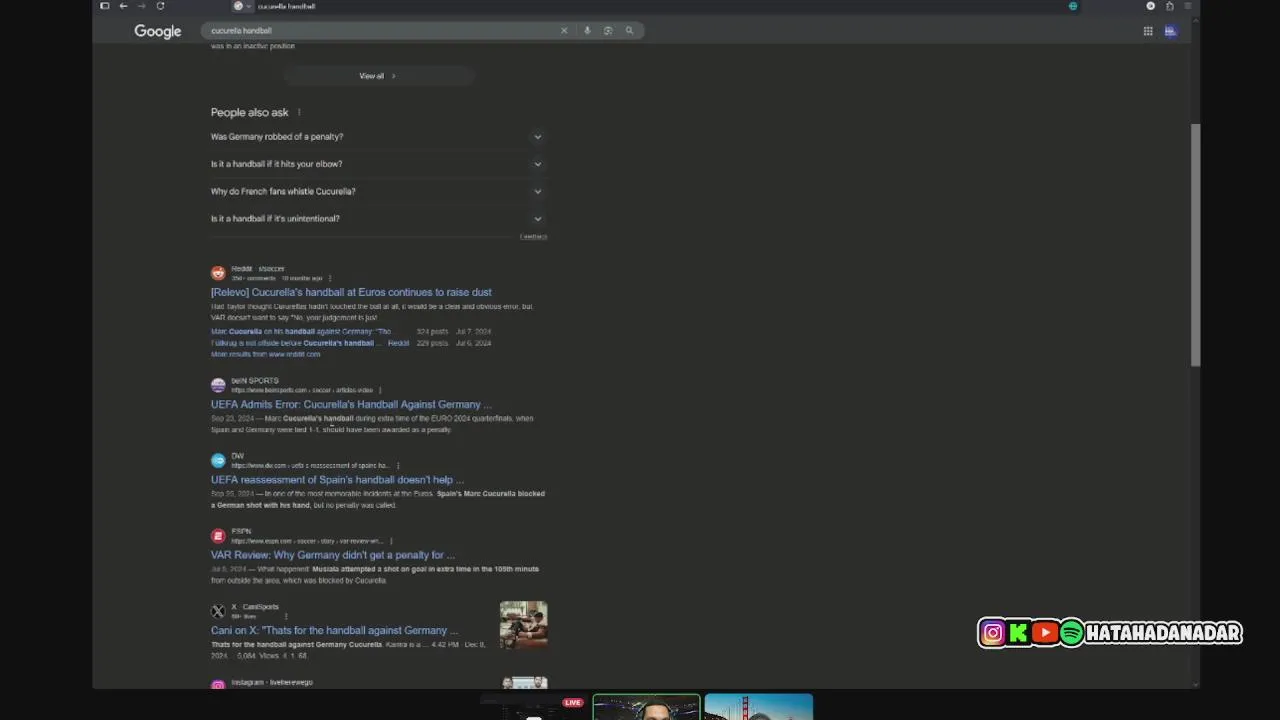Select the LIVE stream thumbnail at the bottom
The image size is (1280, 720).
pyautogui.click(x=534, y=707)
